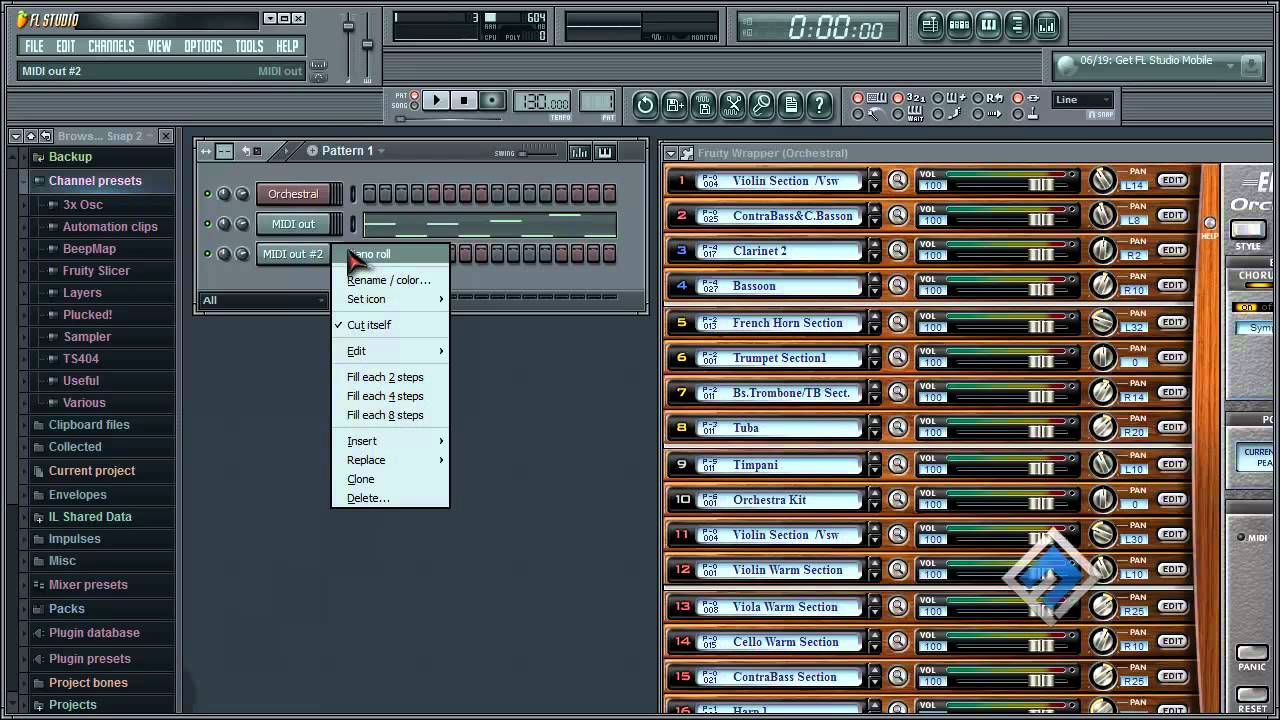Click the Render as audio file icon

(x=704, y=104)
